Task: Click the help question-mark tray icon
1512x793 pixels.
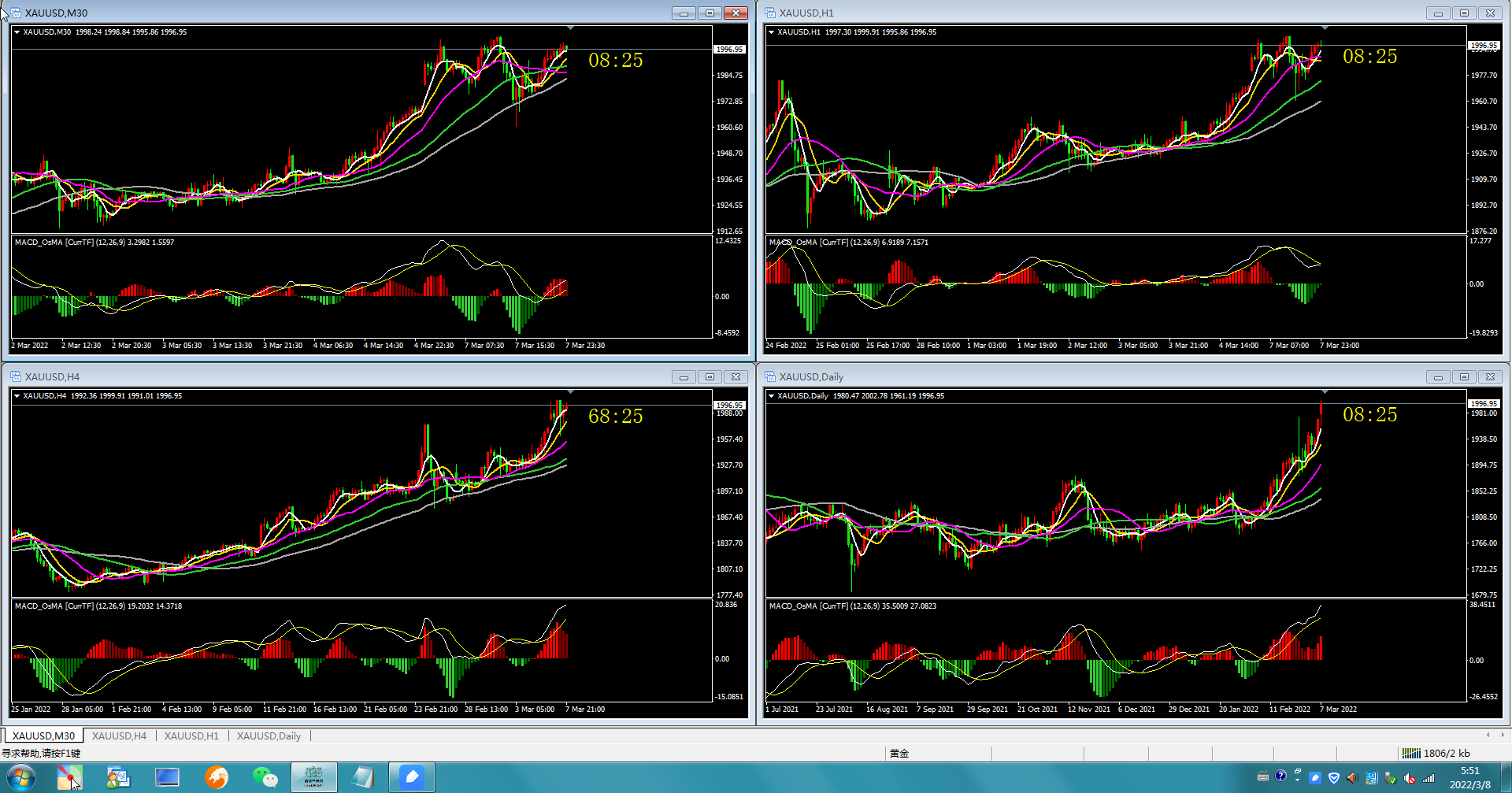Action: coord(1280,776)
